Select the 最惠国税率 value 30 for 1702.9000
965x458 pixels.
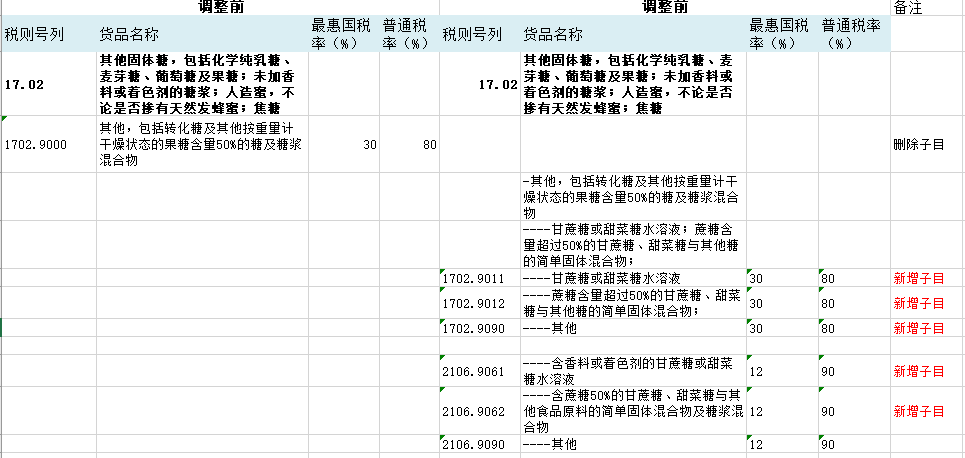[x=342, y=145]
